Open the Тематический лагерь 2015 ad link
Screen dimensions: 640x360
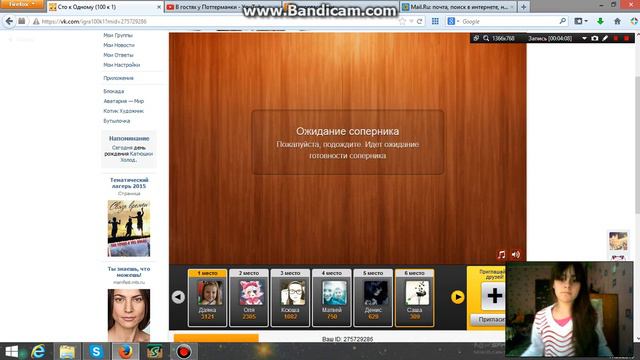(x=129, y=183)
